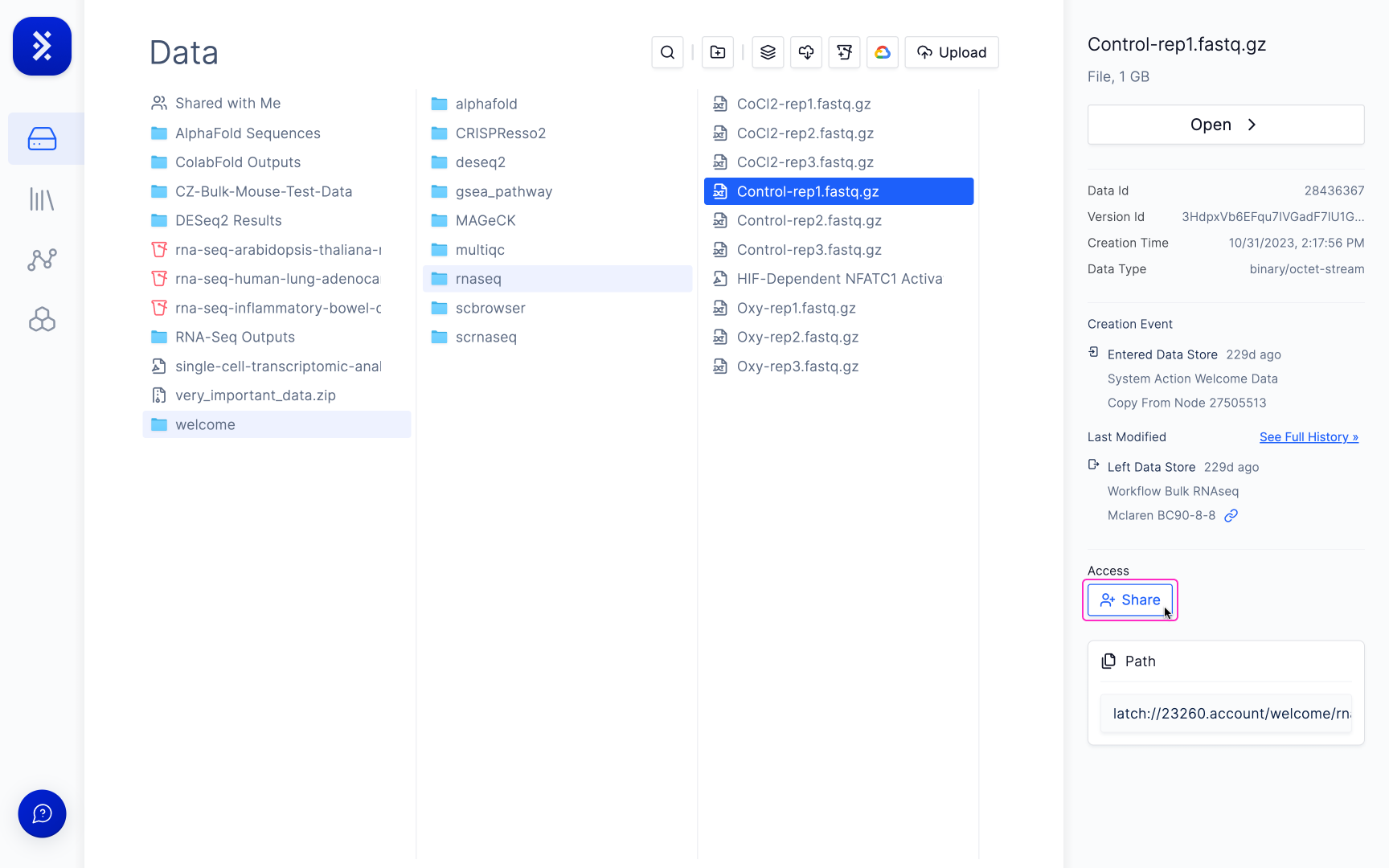The image size is (1389, 868).
Task: Click the cloud import toolbar icon
Action: 806,52
